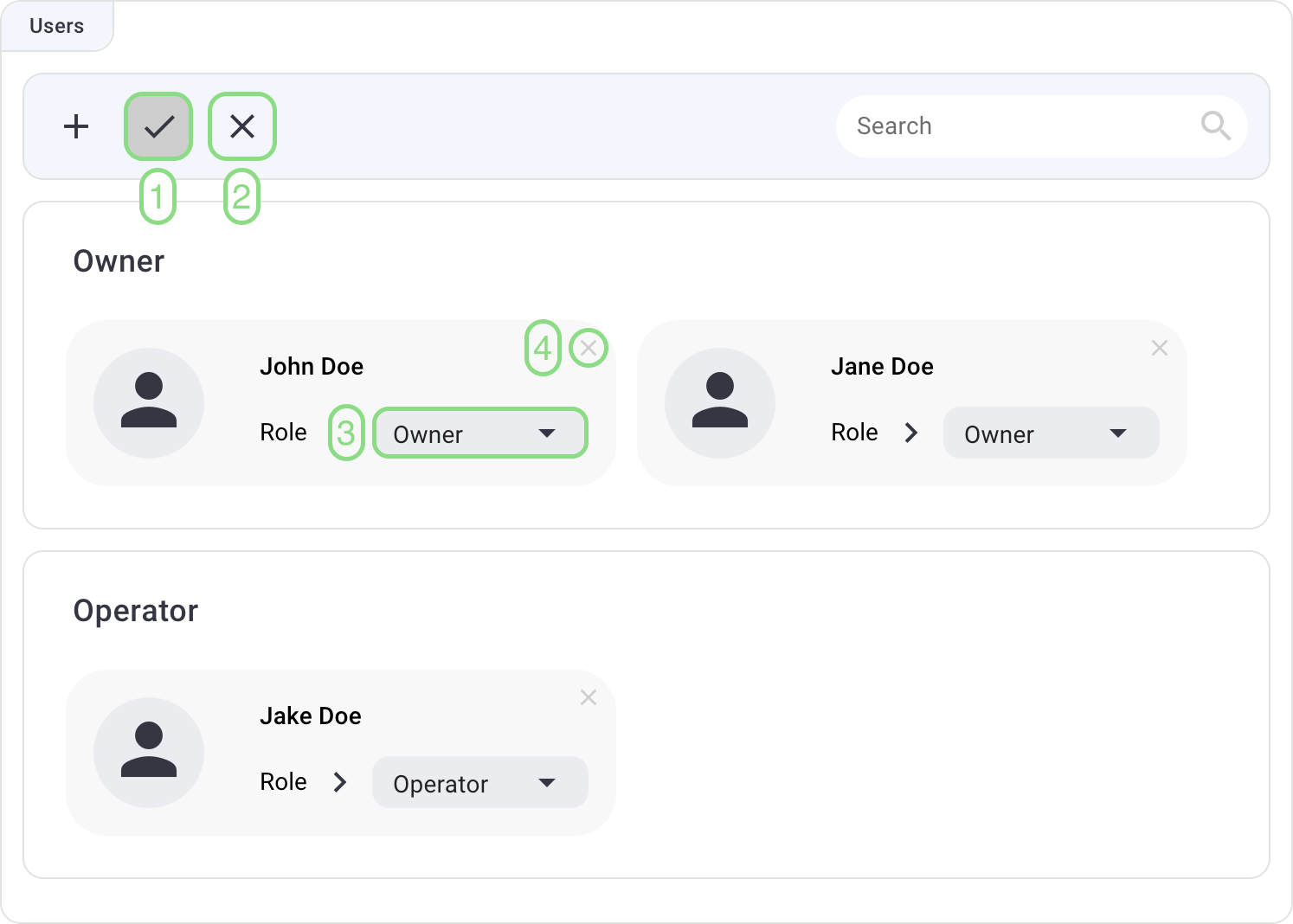
Task: Open Jake Doe's Operator role dropdown
Action: coord(479,782)
